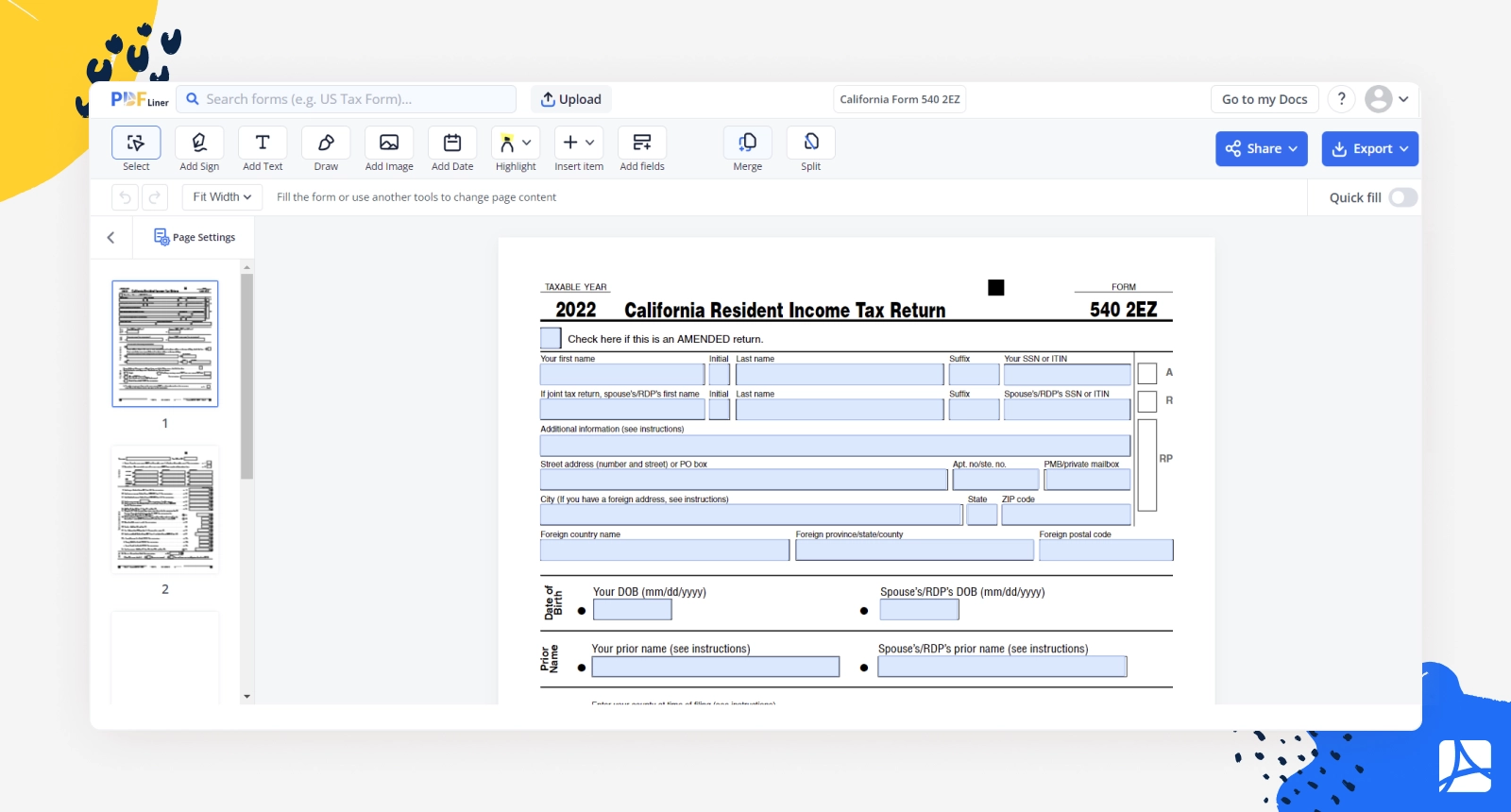Open the Insert item menu

pos(578,144)
